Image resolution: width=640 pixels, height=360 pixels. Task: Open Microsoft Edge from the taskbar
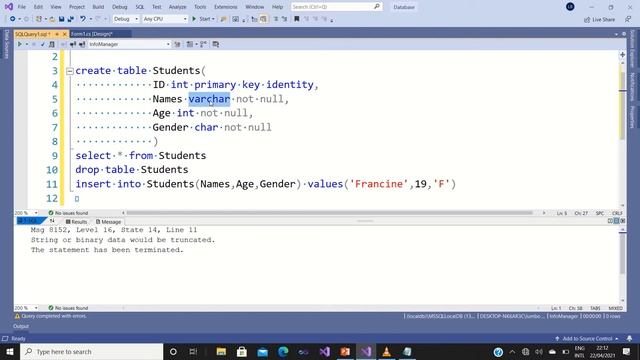pos(283,351)
